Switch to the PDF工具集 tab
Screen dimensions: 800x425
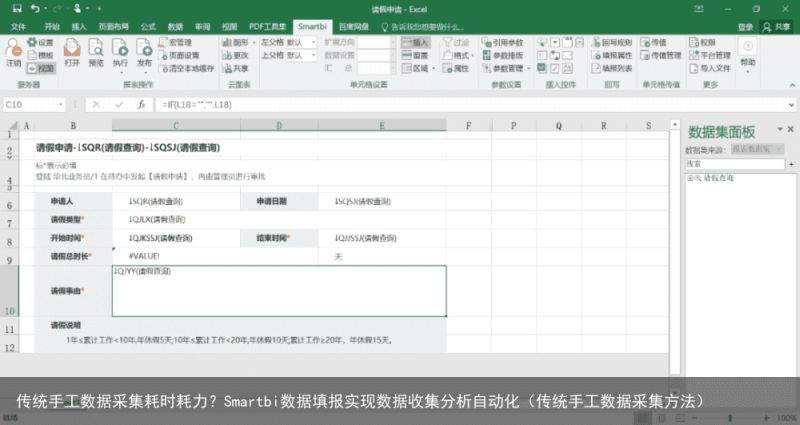pyautogui.click(x=267, y=27)
